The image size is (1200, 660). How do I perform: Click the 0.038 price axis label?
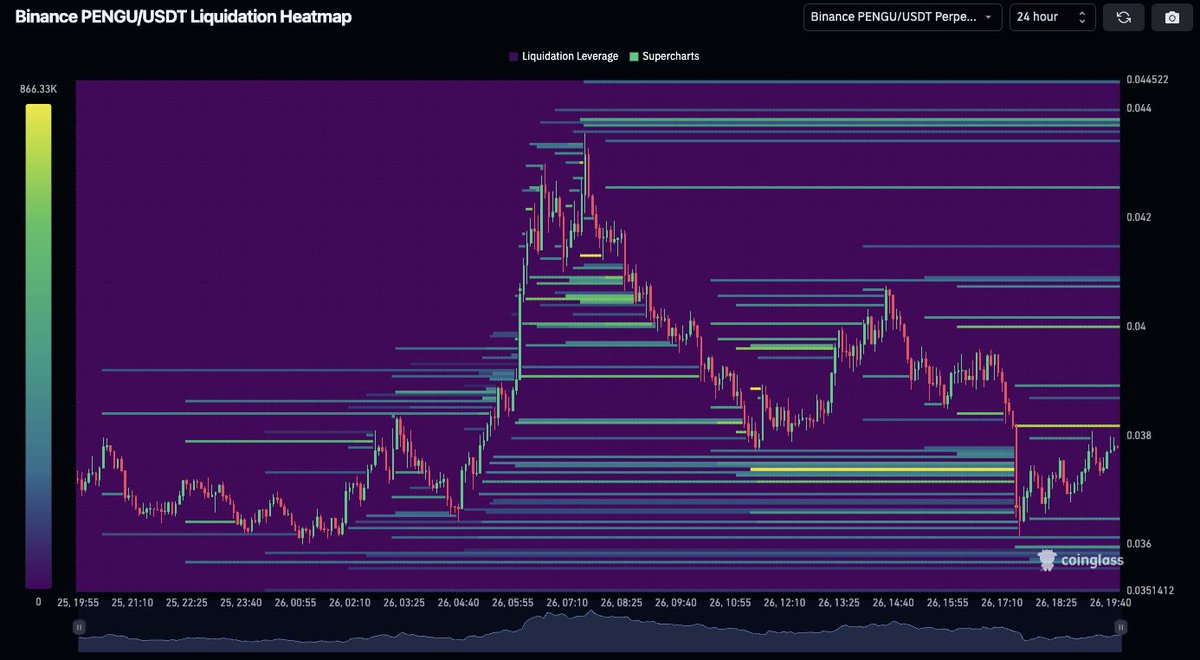tap(1139, 435)
